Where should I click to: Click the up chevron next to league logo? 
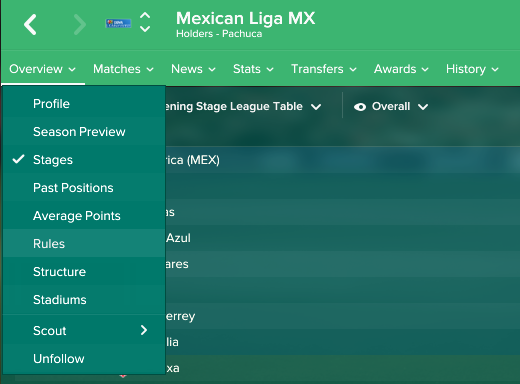[x=145, y=16]
